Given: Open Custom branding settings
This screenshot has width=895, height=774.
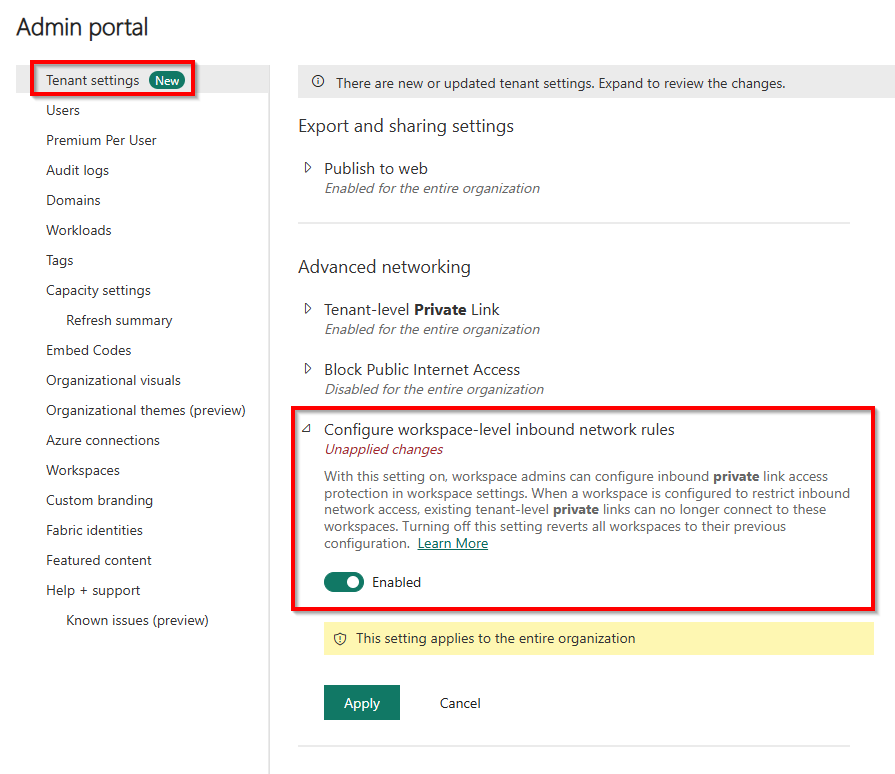Looking at the screenshot, I should pyautogui.click(x=99, y=501).
